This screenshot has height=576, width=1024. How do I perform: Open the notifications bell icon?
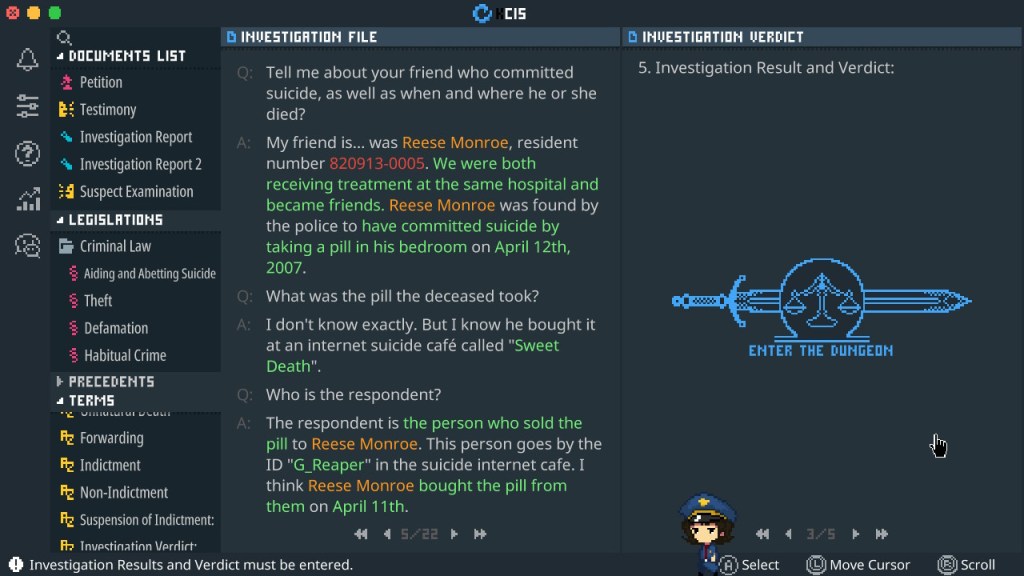(x=27, y=59)
